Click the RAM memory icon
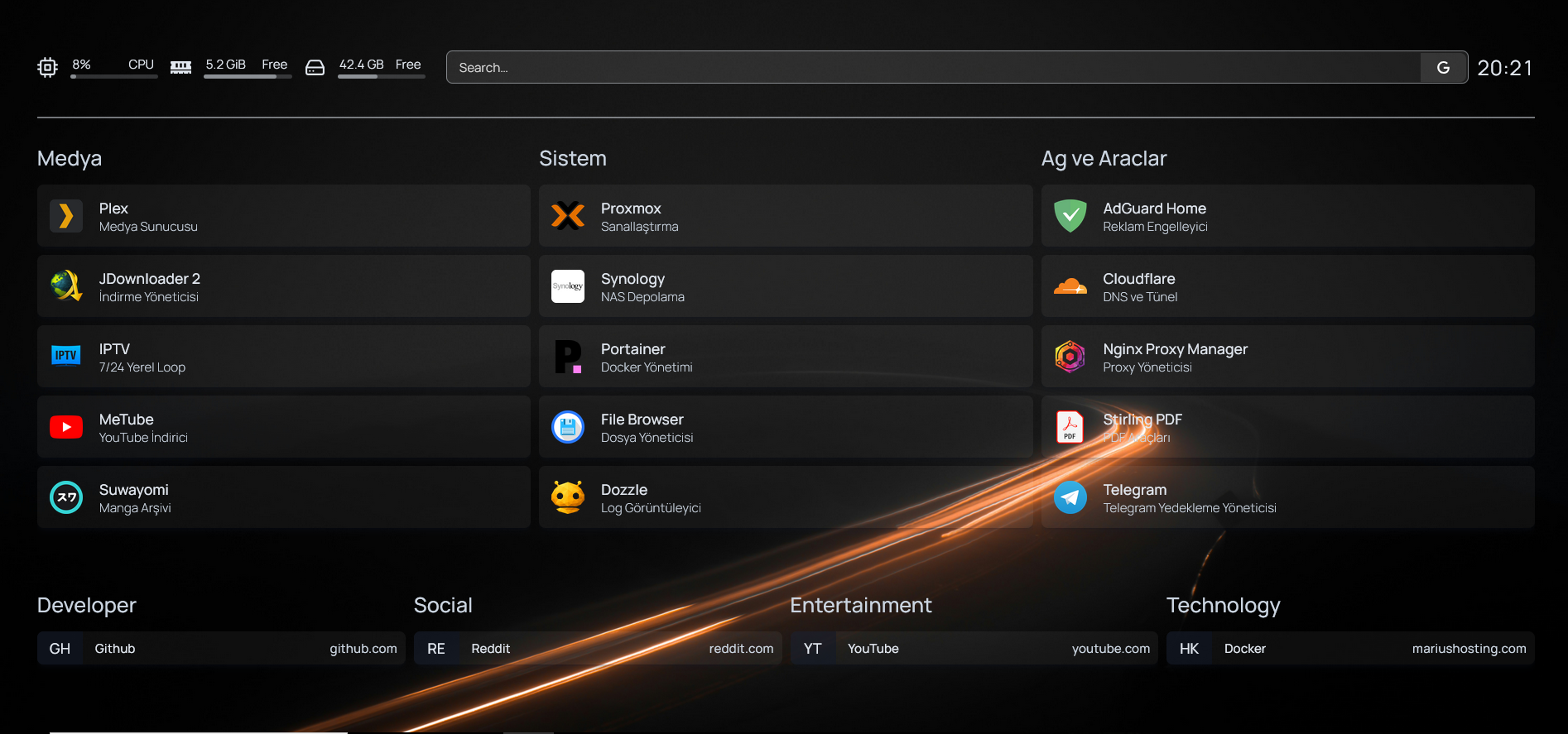Viewport: 1568px width, 734px height. pos(181,67)
